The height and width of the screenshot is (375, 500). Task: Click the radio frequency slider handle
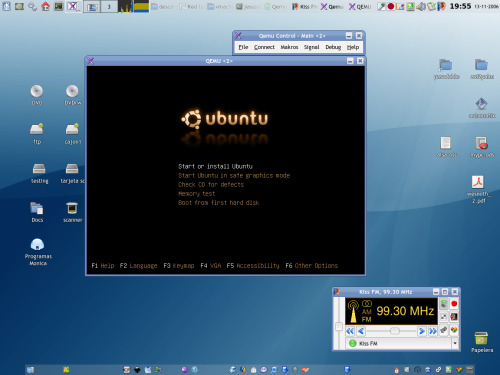pos(395,331)
